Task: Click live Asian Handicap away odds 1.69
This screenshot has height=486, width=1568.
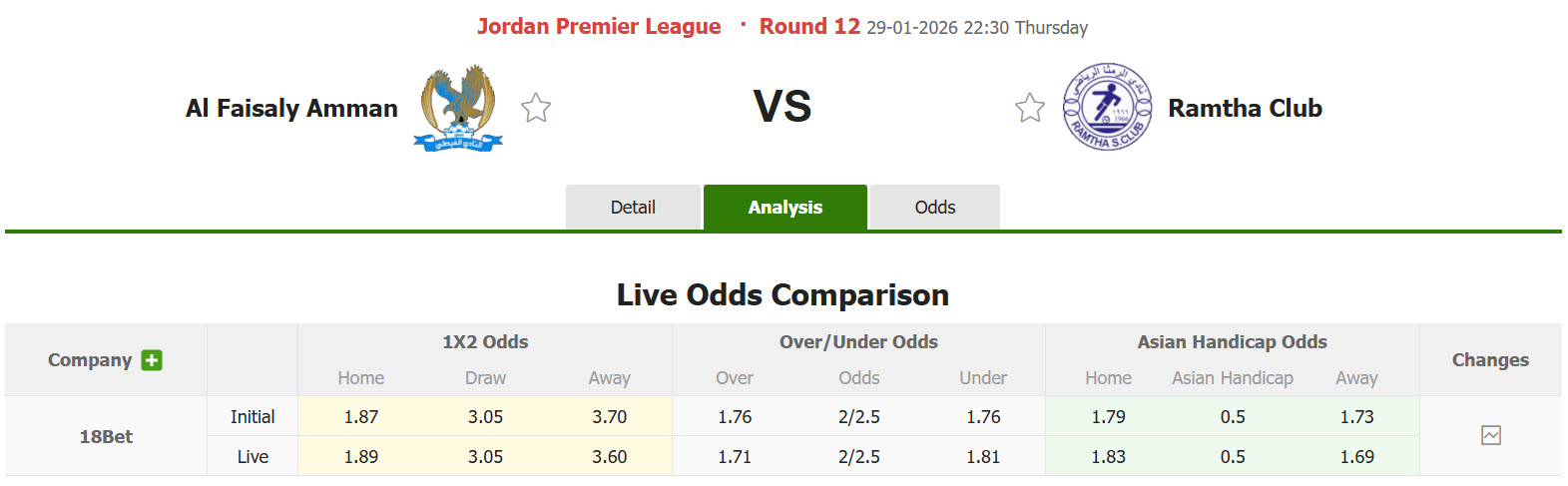Action: 1356,456
